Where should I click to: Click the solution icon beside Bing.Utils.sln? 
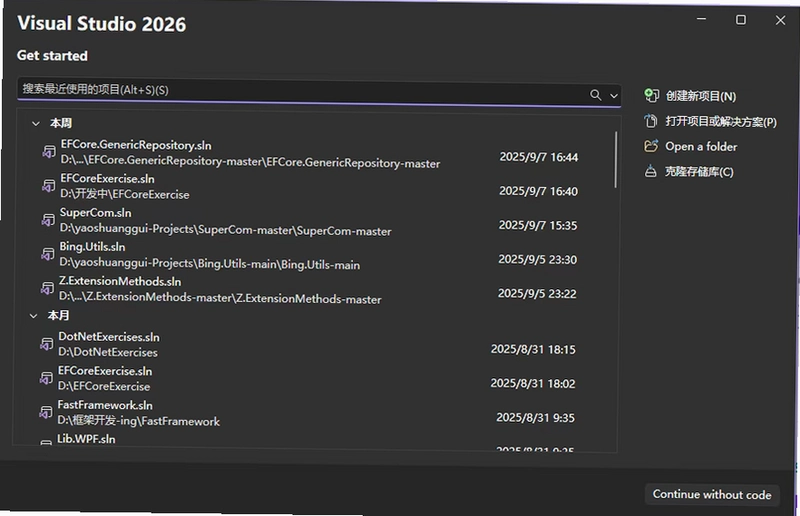coord(47,254)
